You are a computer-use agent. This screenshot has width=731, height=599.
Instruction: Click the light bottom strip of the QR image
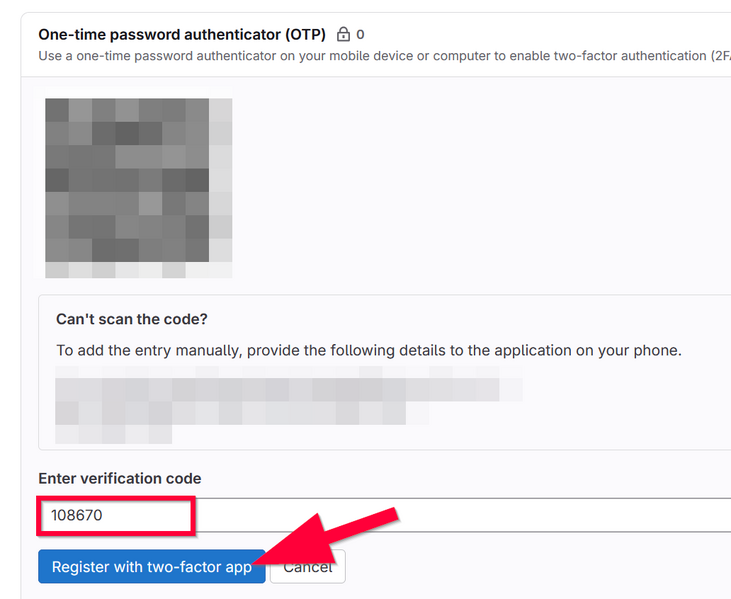pyautogui.click(x=138, y=270)
